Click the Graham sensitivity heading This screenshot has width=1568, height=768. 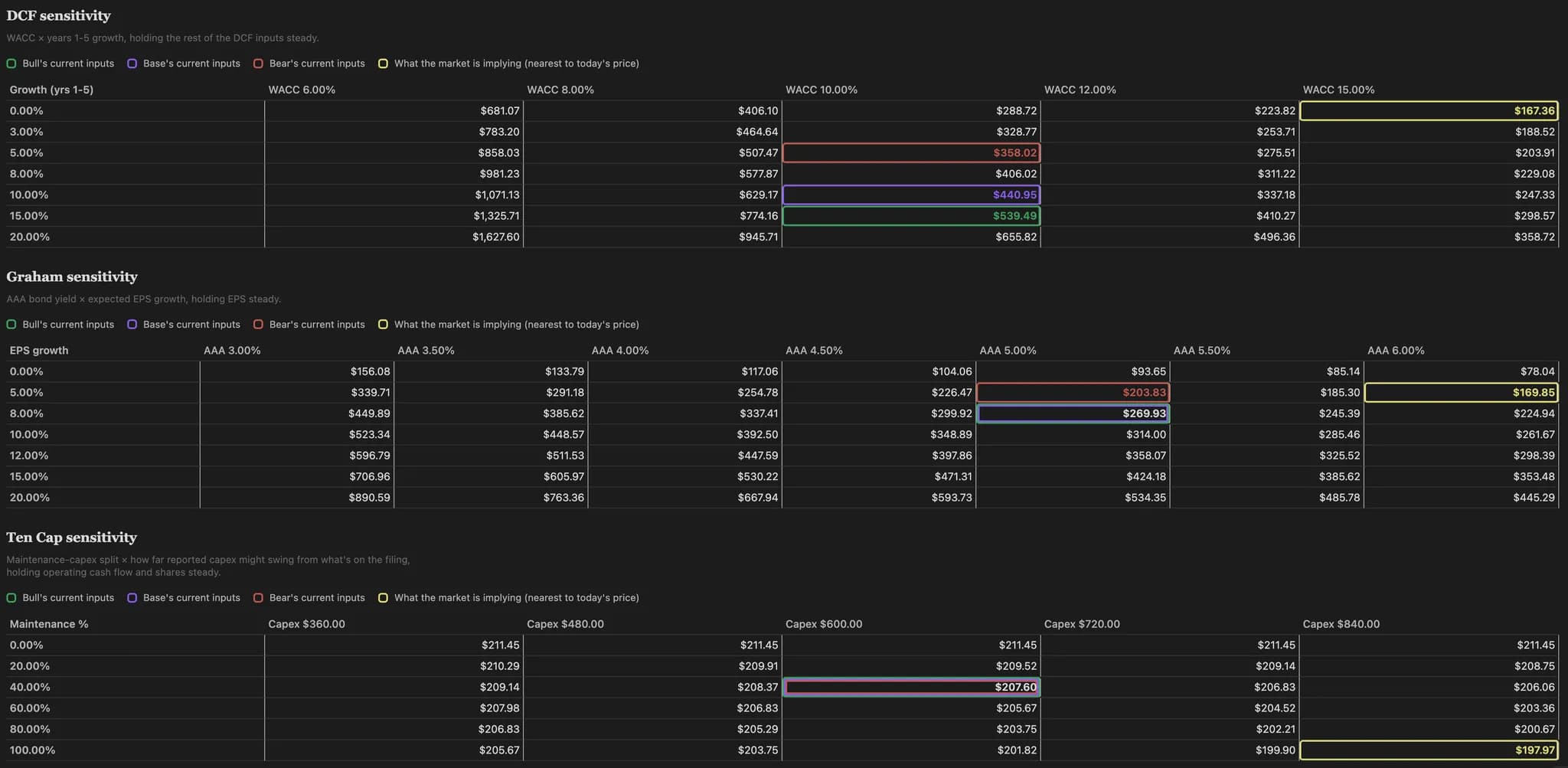[72, 276]
